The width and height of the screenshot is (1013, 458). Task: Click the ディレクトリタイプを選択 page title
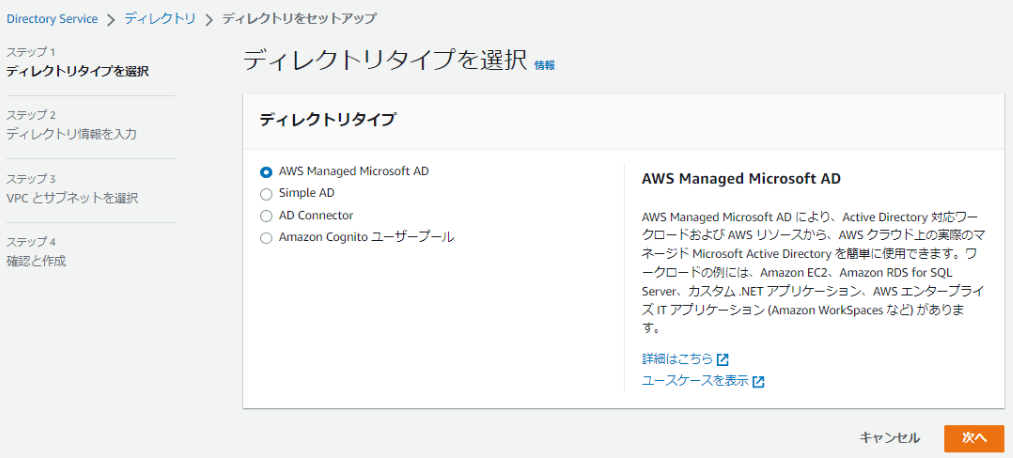pos(386,60)
